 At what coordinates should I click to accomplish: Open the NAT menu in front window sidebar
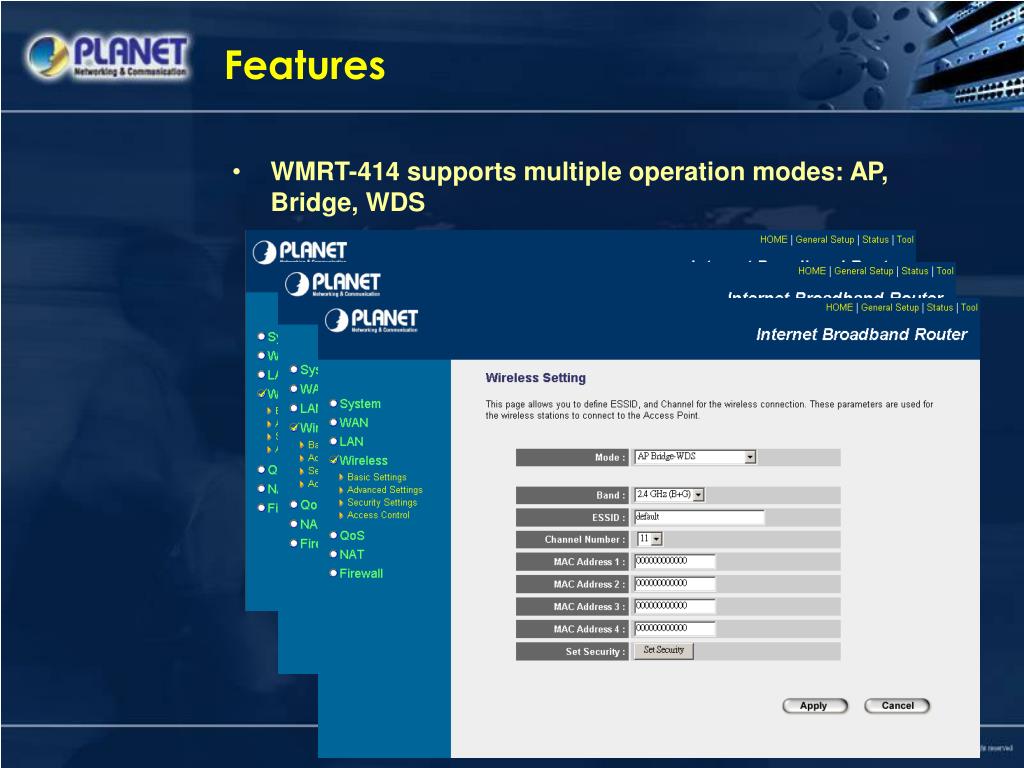point(351,554)
